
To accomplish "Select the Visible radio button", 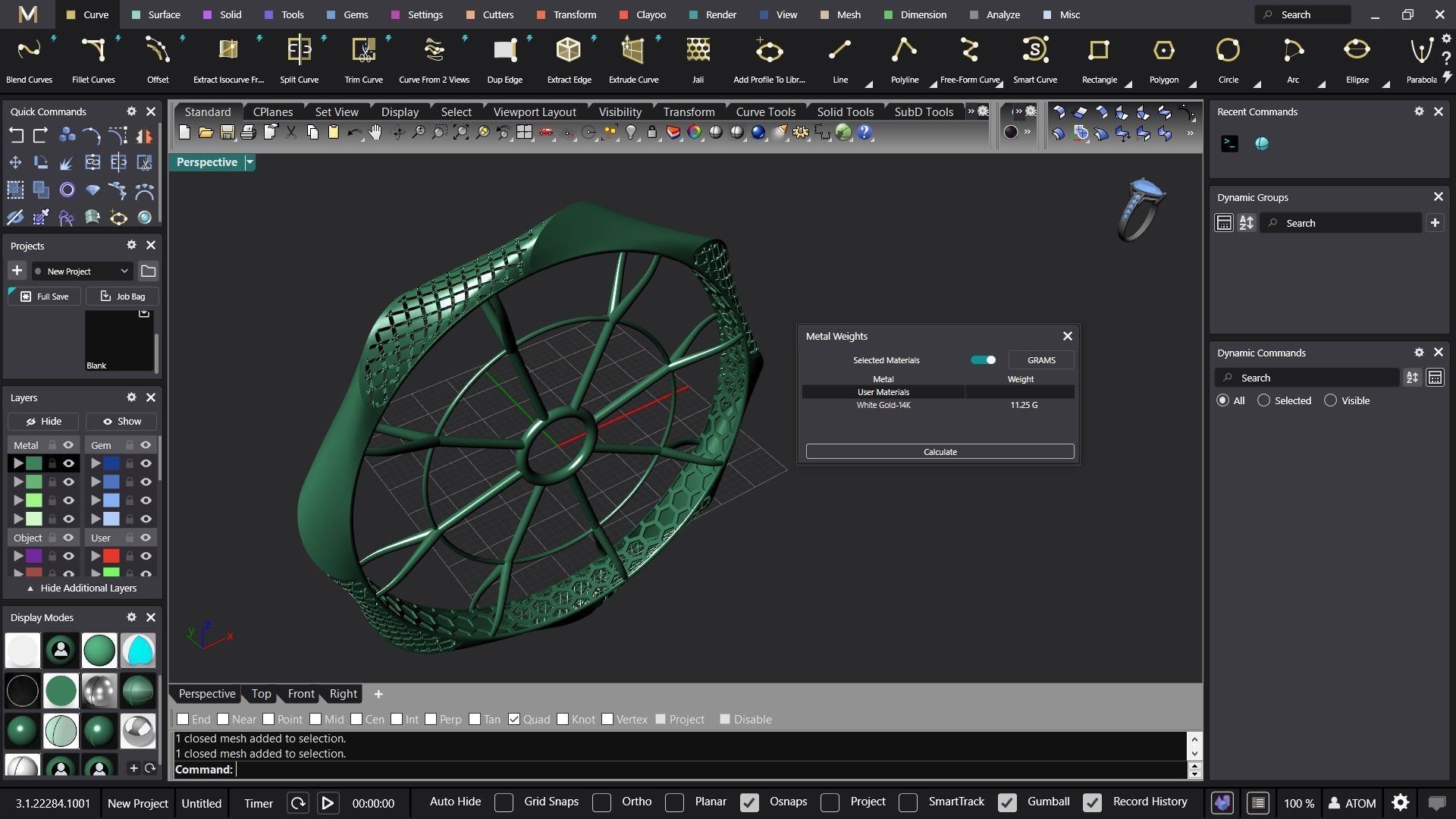I will point(1330,400).
